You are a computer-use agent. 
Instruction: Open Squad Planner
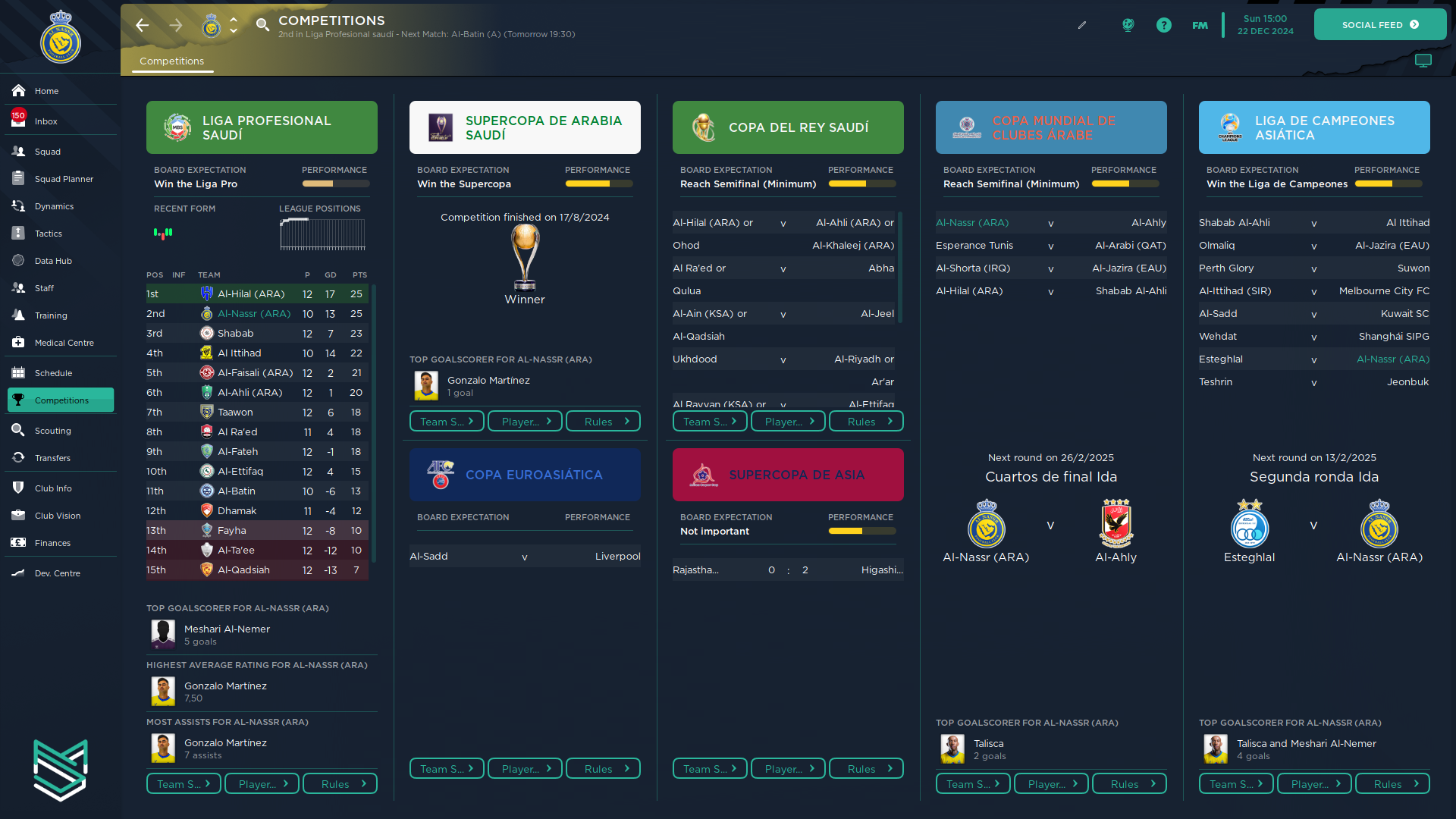(61, 179)
